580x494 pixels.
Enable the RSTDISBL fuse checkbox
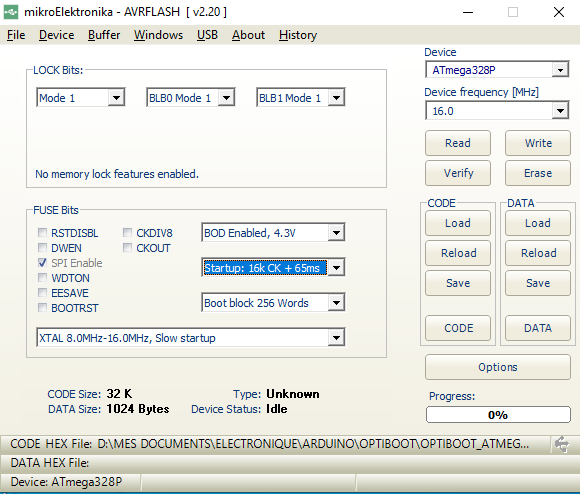[x=43, y=233]
